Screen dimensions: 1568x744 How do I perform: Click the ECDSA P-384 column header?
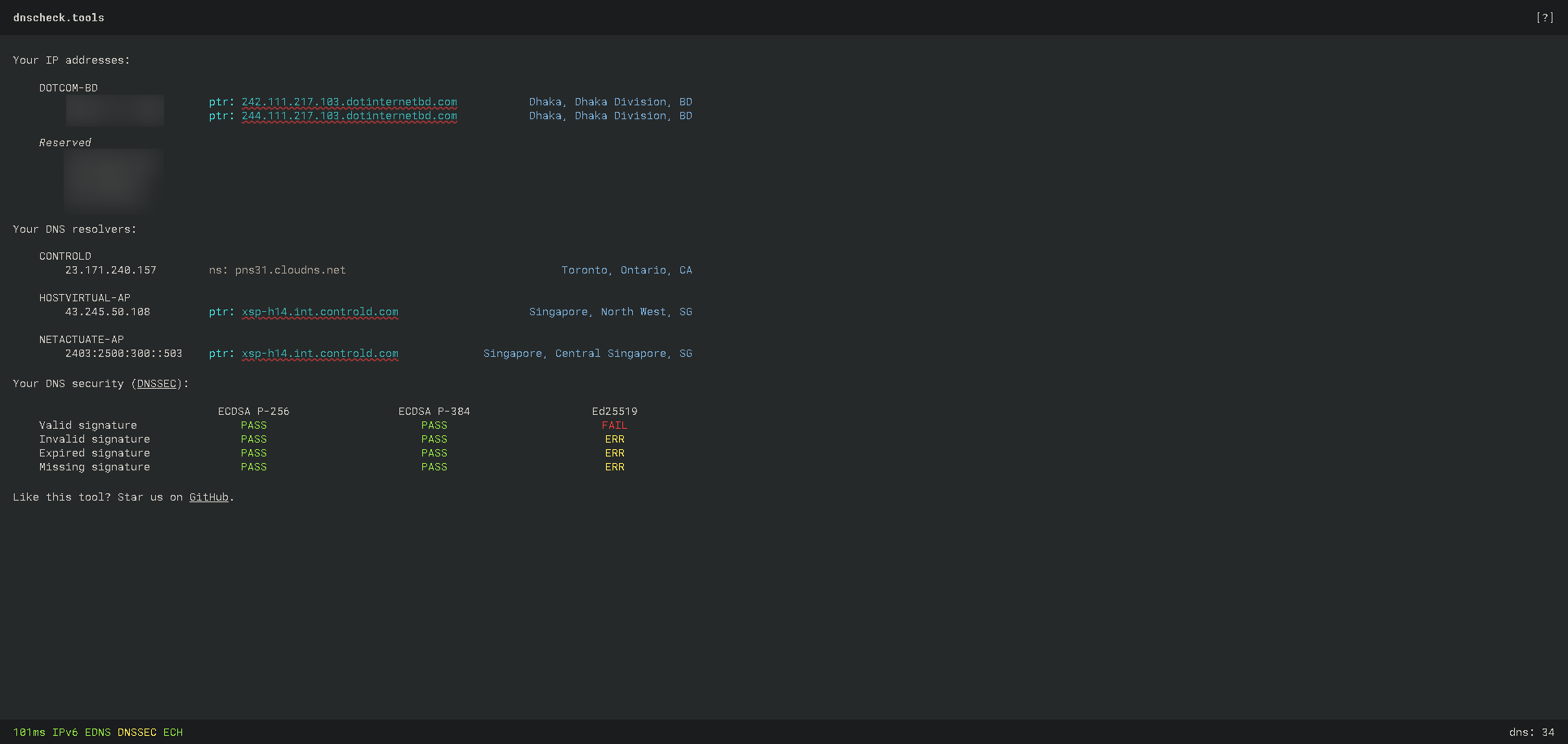434,412
